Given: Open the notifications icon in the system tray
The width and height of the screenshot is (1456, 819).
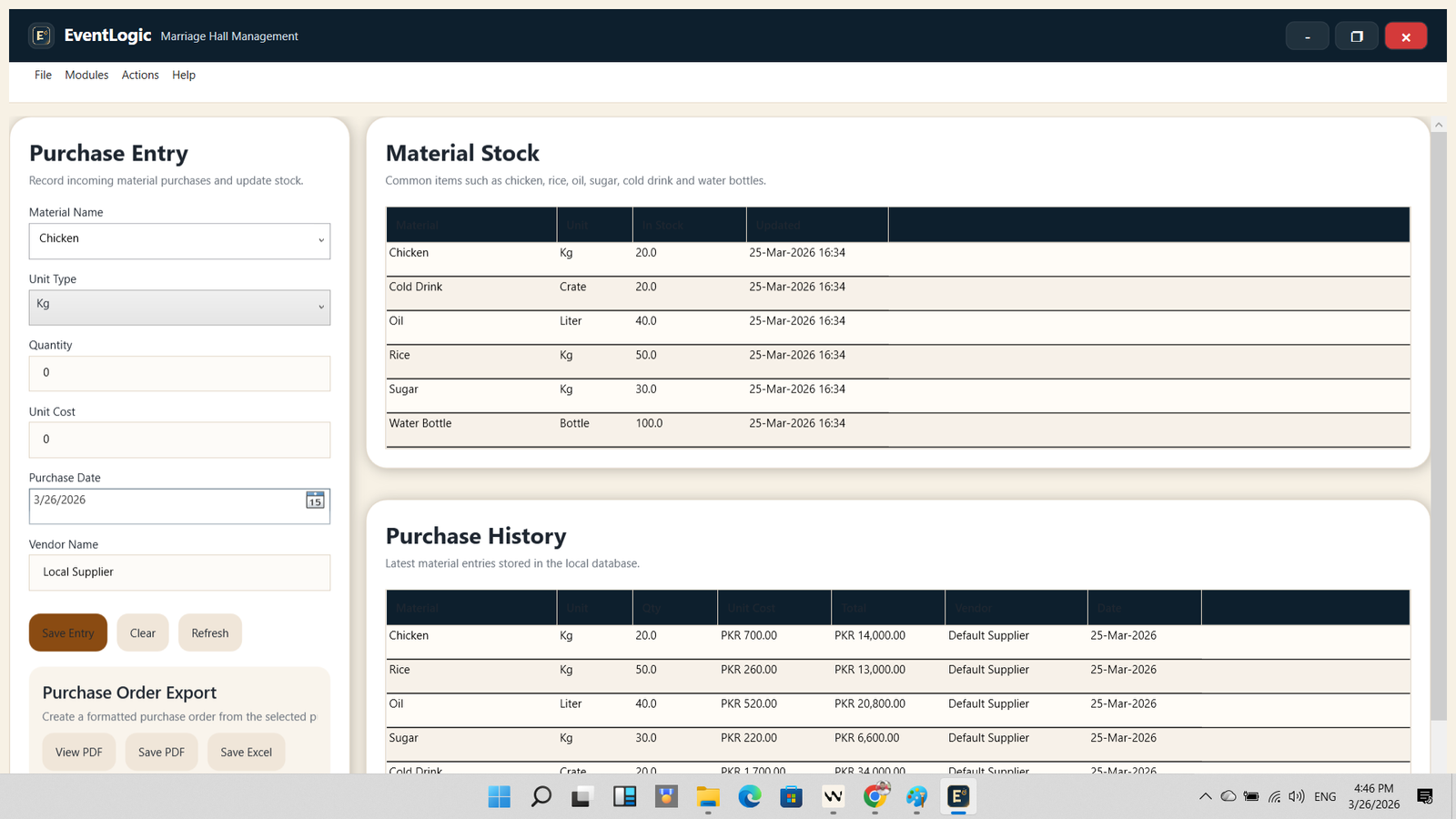Looking at the screenshot, I should pos(1424,795).
